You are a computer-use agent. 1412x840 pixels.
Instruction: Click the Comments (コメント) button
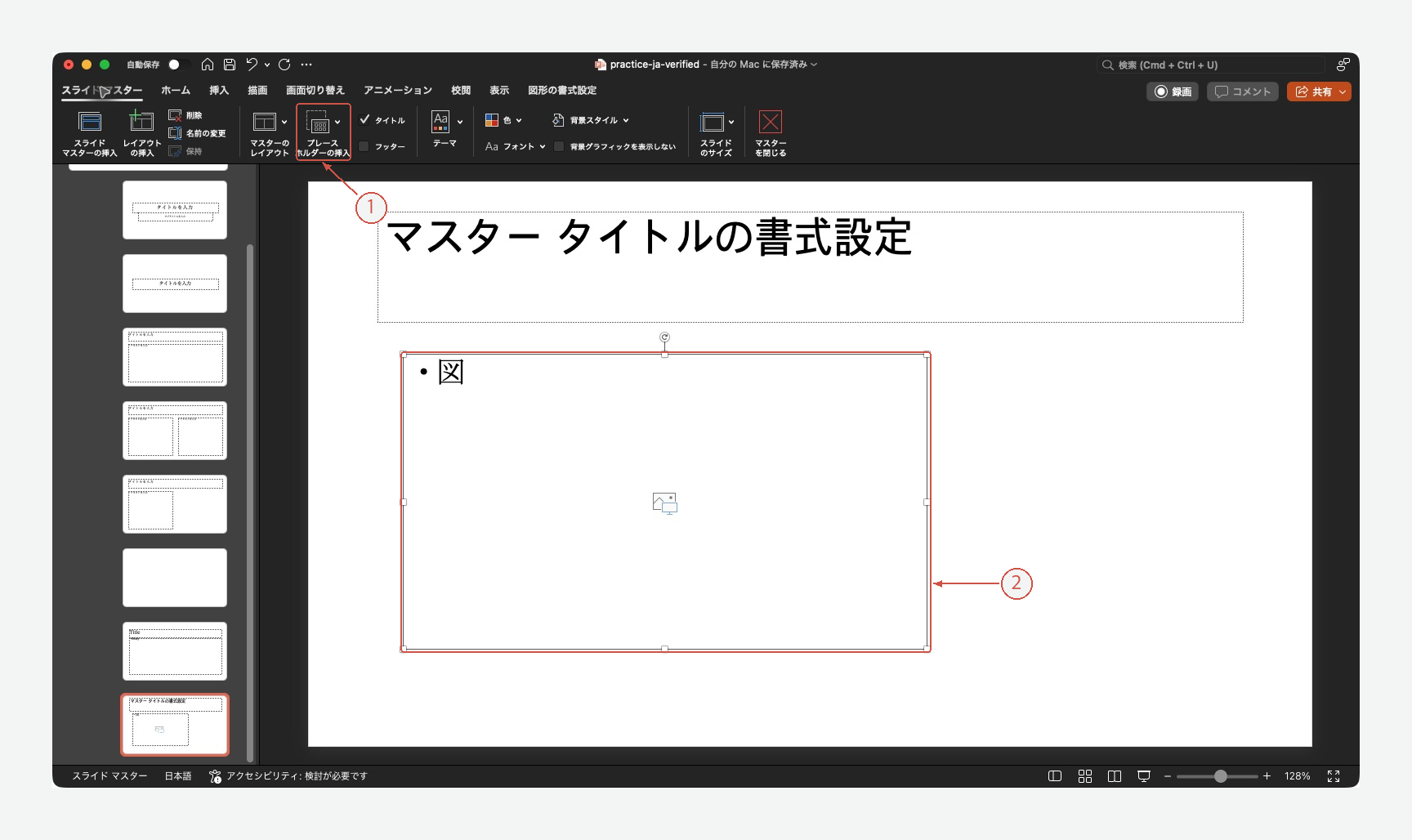click(x=1242, y=92)
